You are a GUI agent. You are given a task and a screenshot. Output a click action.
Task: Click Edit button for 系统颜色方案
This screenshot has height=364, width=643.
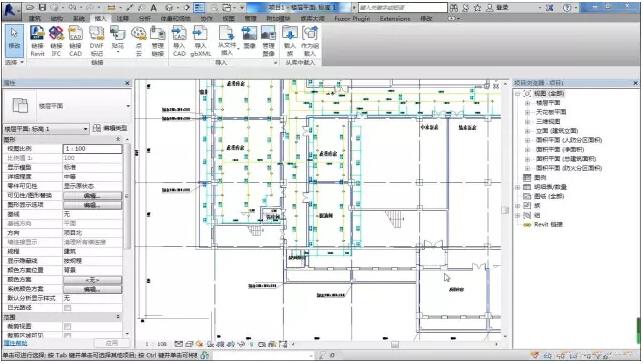92,289
